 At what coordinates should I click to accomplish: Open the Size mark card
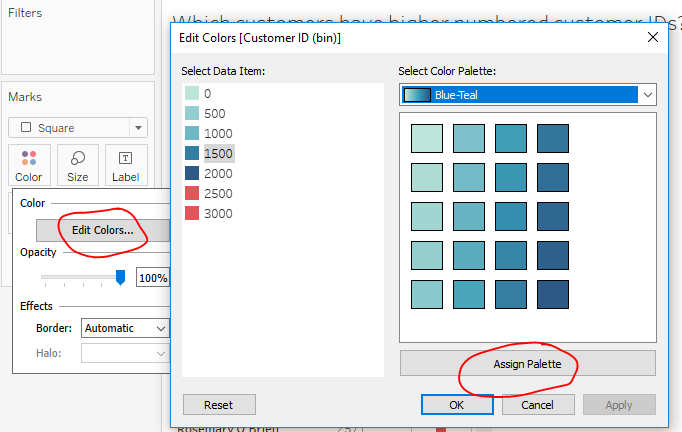tap(78, 165)
